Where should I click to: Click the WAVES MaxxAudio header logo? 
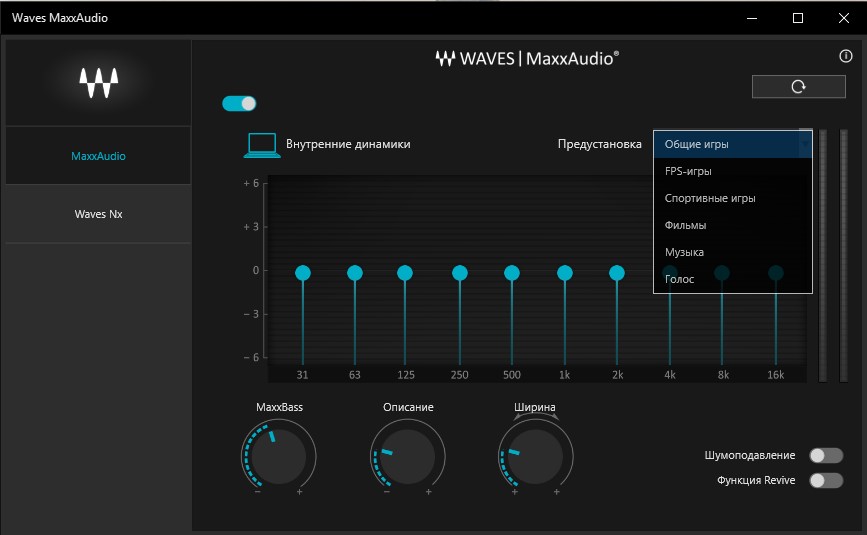click(x=527, y=59)
